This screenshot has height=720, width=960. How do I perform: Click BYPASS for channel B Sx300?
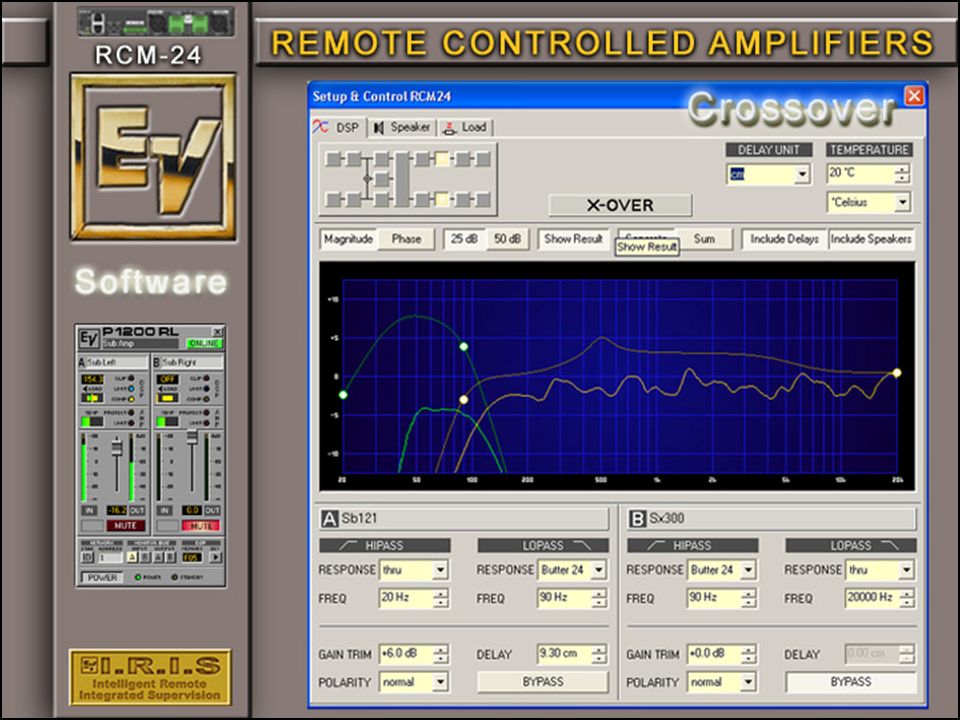[x=851, y=682]
